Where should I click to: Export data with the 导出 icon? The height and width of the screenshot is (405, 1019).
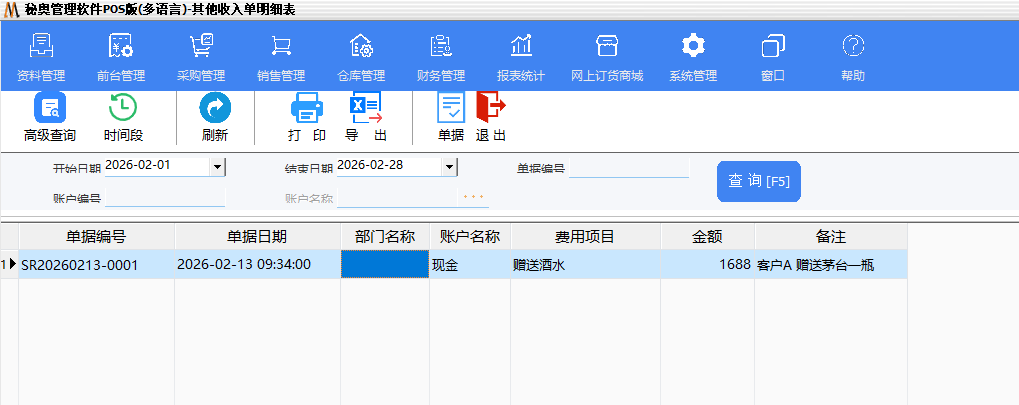(366, 117)
